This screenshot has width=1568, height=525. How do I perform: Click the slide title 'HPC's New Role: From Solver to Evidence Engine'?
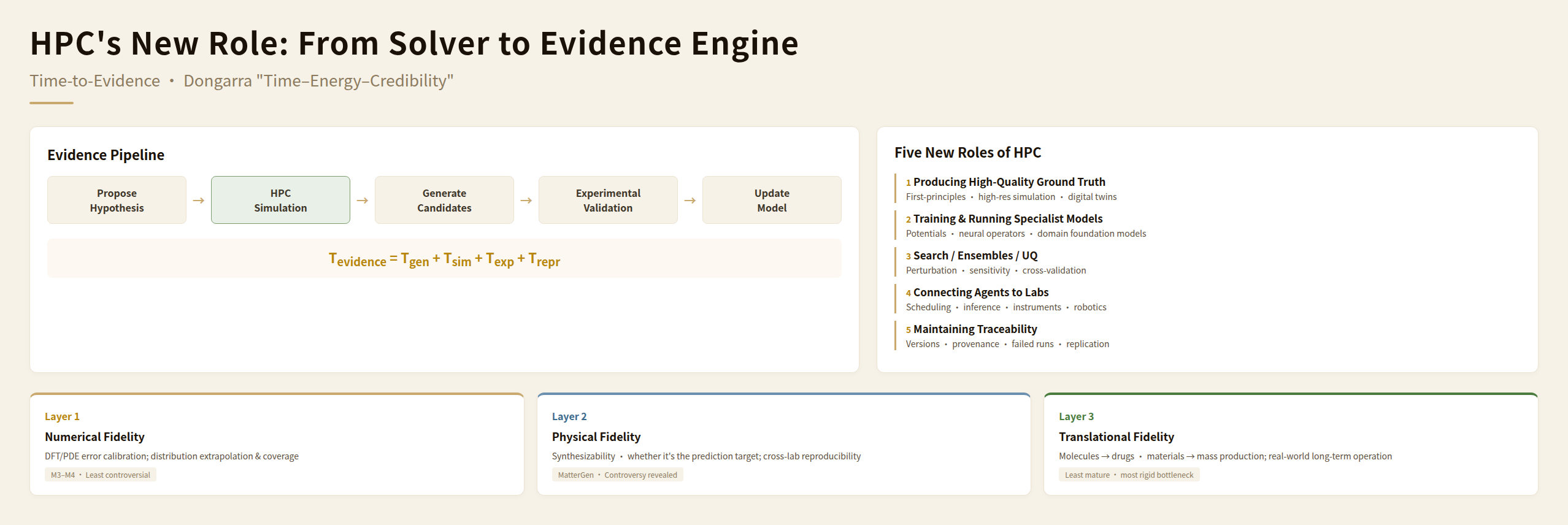[x=414, y=44]
